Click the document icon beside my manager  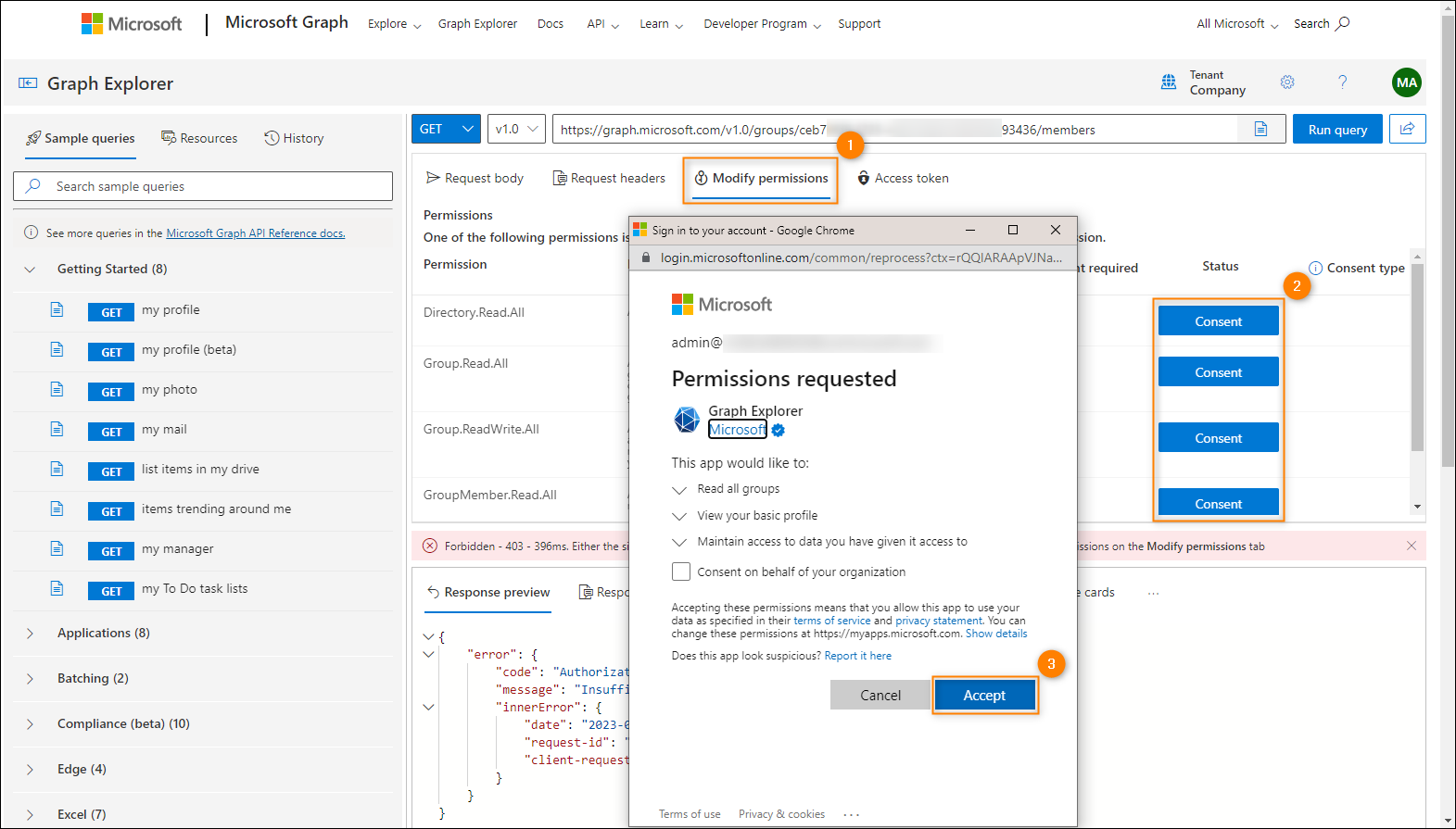click(x=57, y=548)
